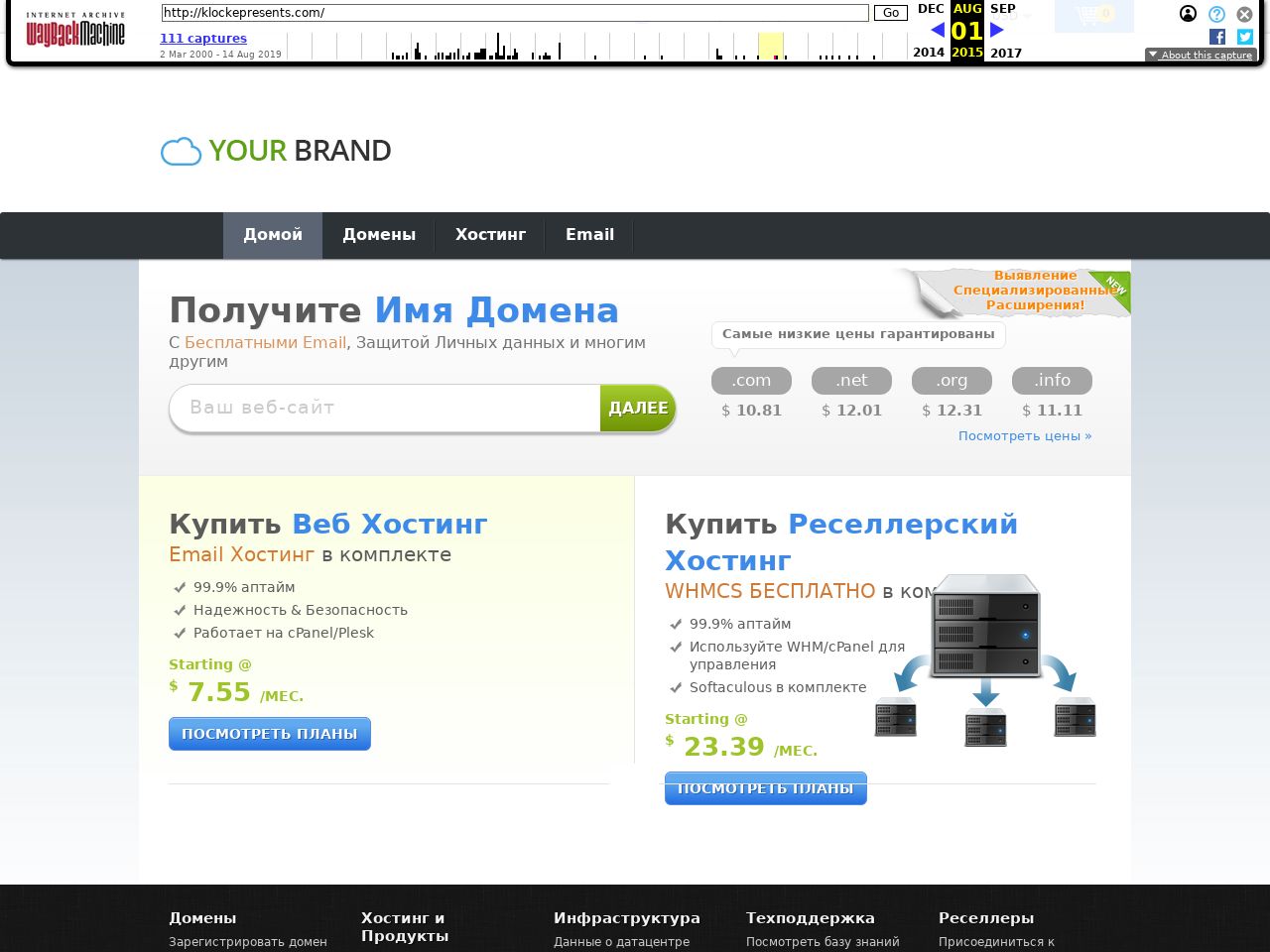Open the Wayback user account icon
1270x952 pixels.
coord(1188,14)
